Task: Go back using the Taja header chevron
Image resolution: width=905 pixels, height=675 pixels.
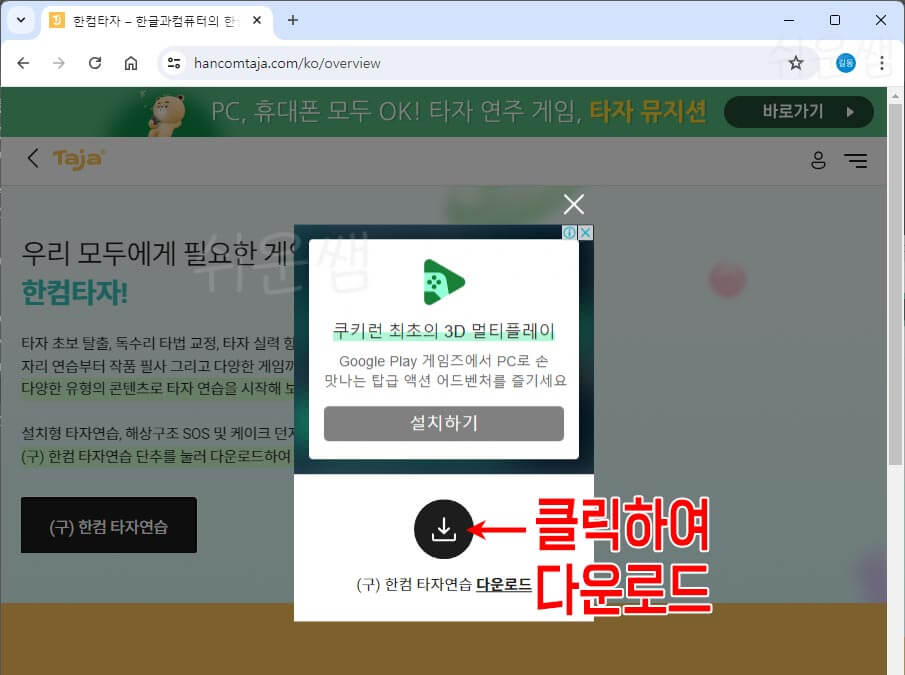Action: tap(33, 158)
